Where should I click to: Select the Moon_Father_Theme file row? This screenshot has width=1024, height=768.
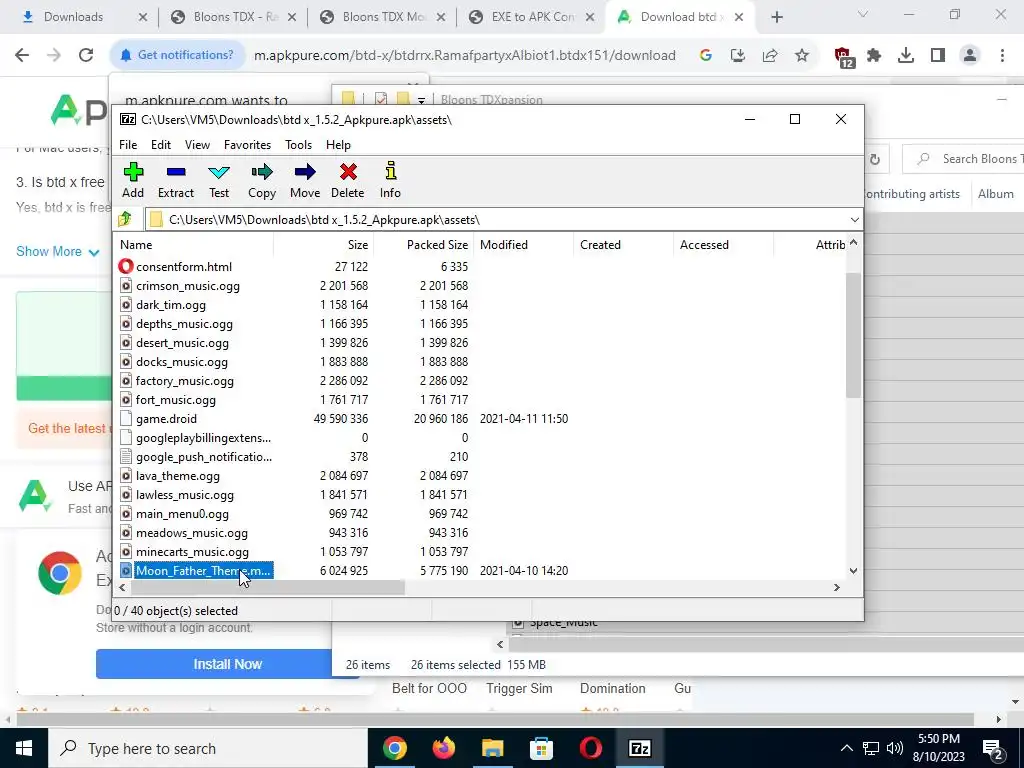(x=481, y=571)
